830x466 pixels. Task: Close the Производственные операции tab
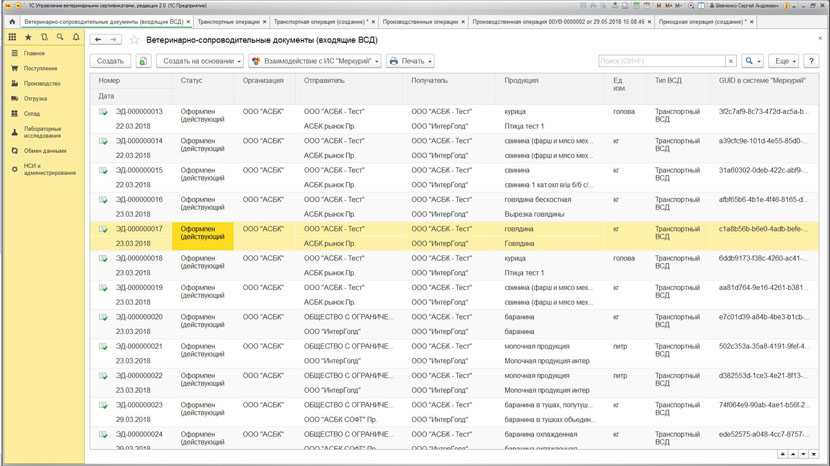pos(463,22)
